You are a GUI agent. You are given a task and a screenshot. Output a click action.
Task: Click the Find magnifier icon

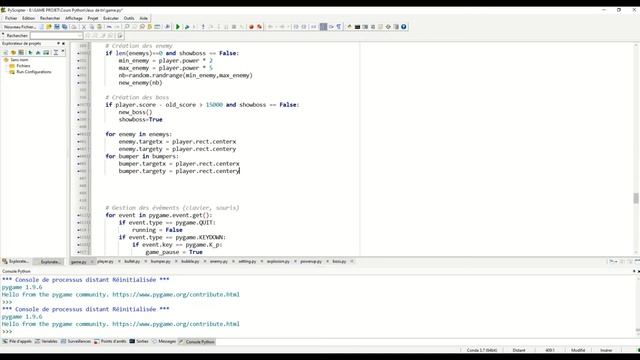pos(127,27)
